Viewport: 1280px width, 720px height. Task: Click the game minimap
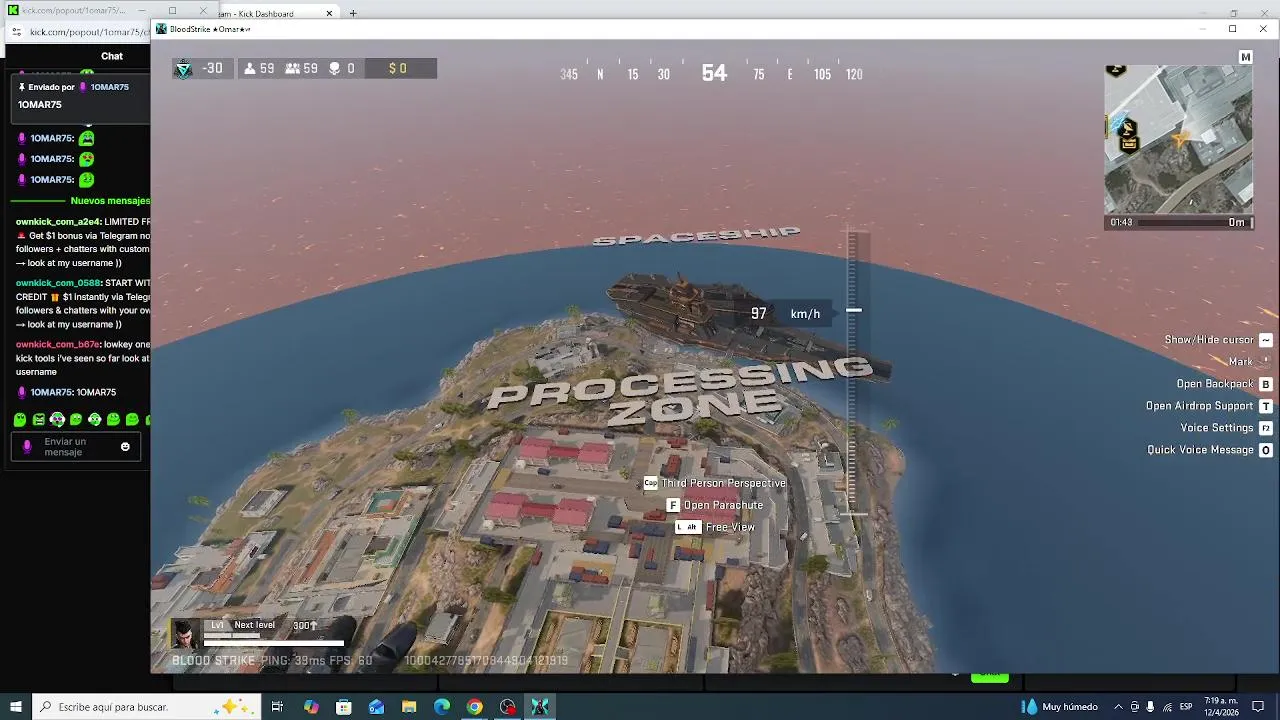pos(1178,140)
